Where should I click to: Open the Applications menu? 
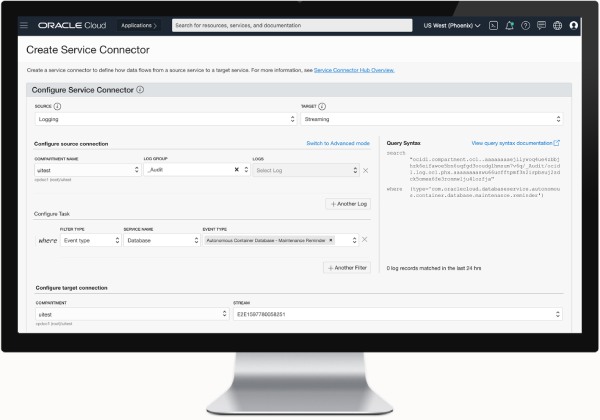139,25
